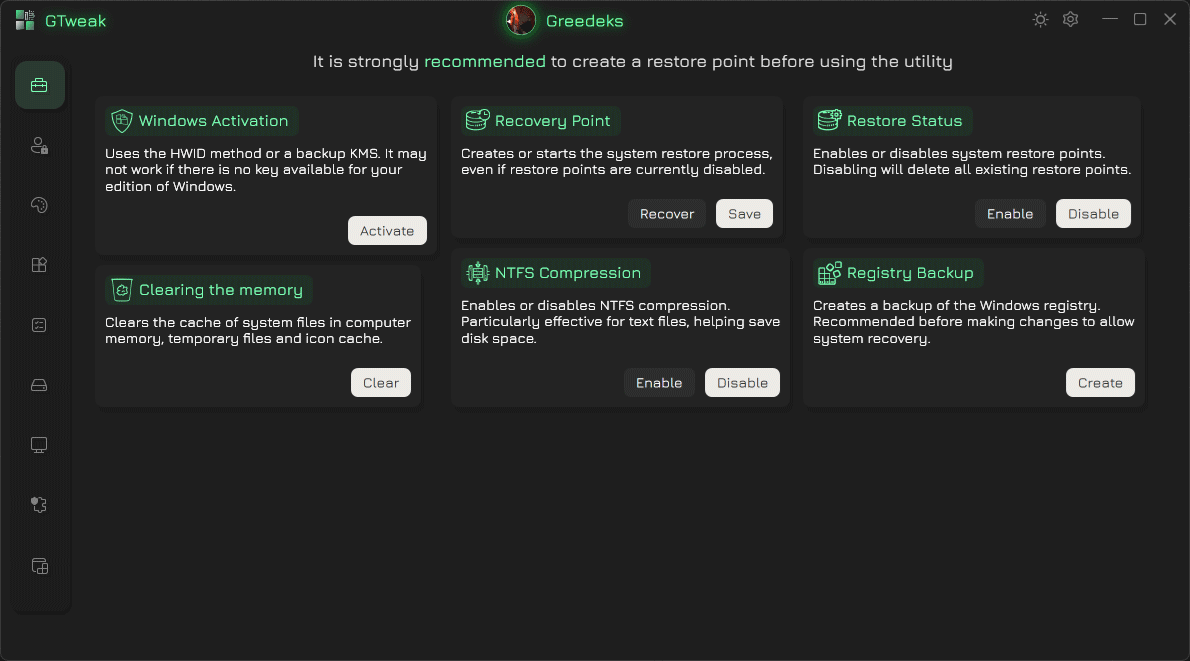
Task: Click Recover under Recovery Point
Action: click(x=667, y=214)
